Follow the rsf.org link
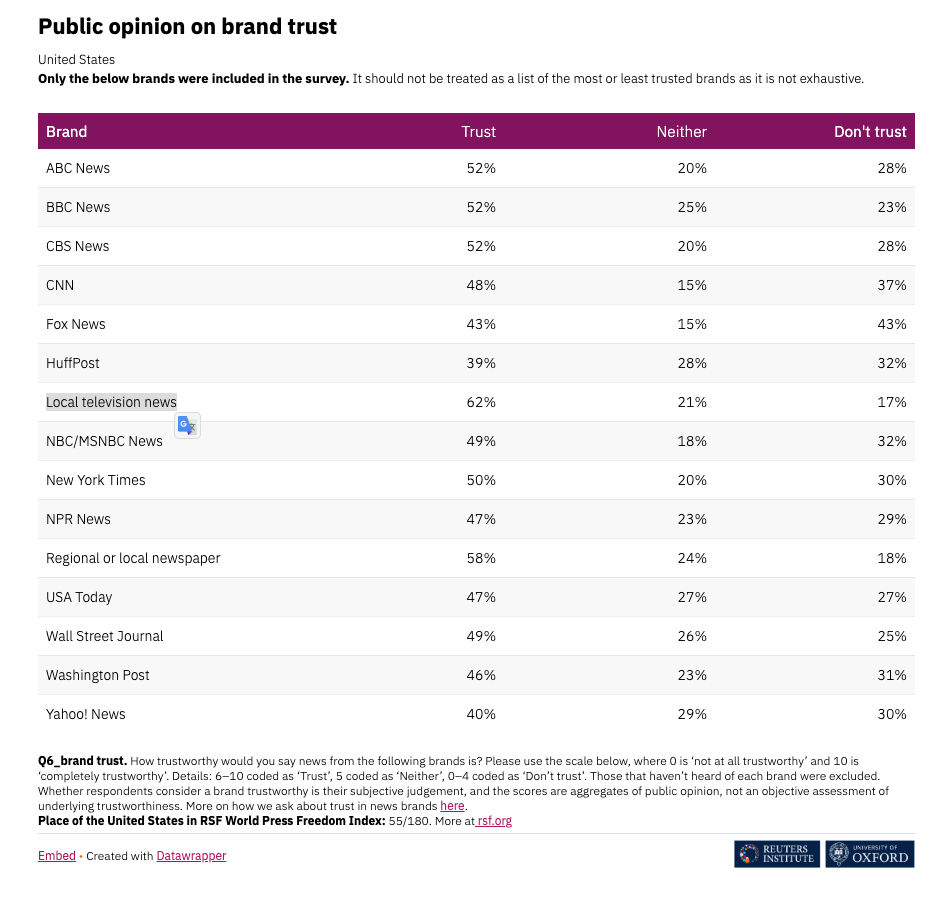950x906 pixels. tap(494, 821)
